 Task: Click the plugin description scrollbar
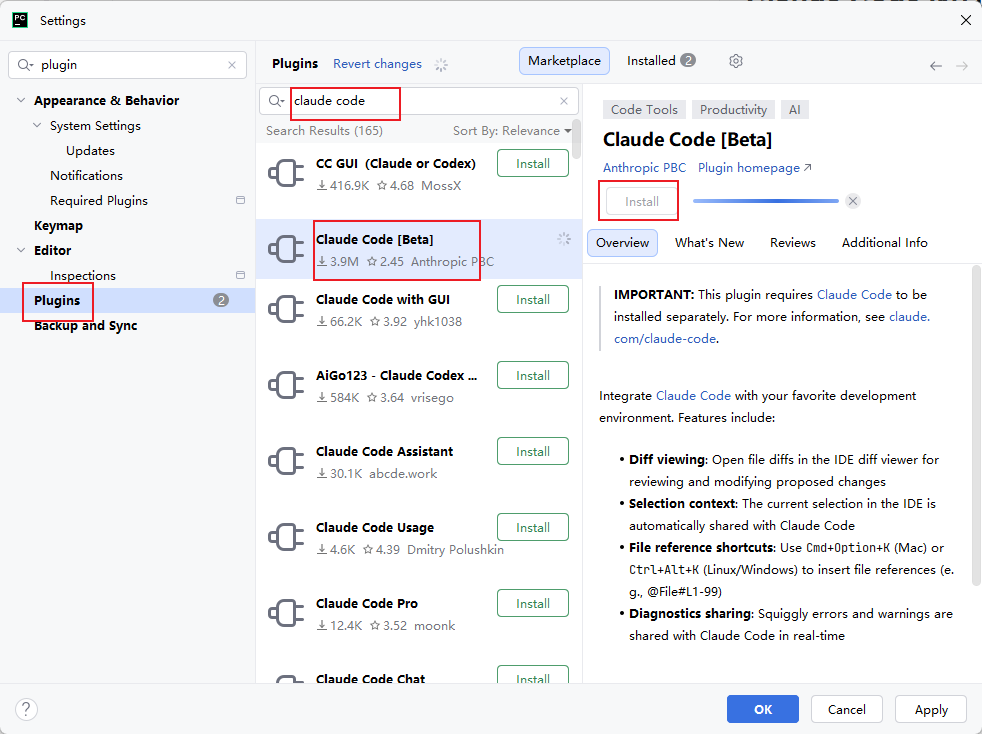(x=975, y=426)
